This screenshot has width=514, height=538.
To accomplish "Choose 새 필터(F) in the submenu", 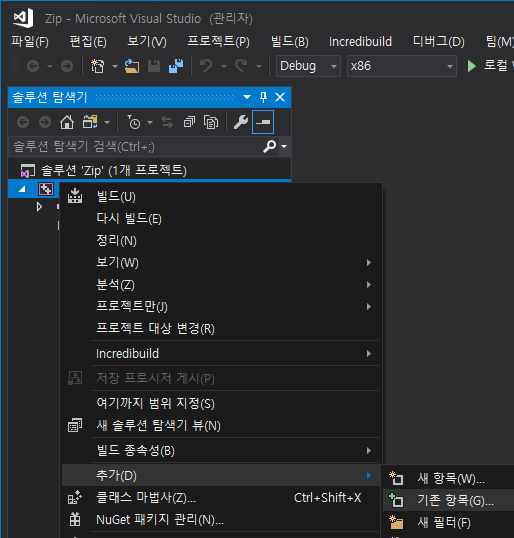I will click(x=448, y=522).
